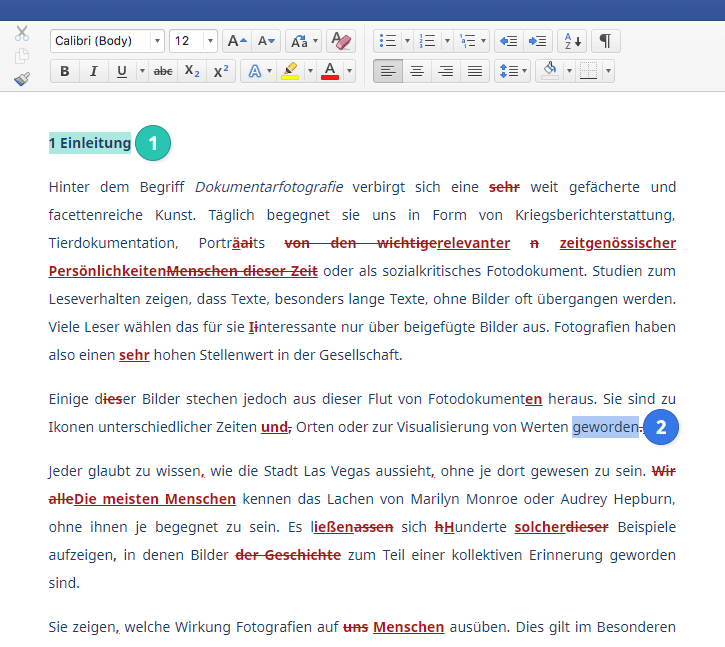Toggle italic formatting

93,71
